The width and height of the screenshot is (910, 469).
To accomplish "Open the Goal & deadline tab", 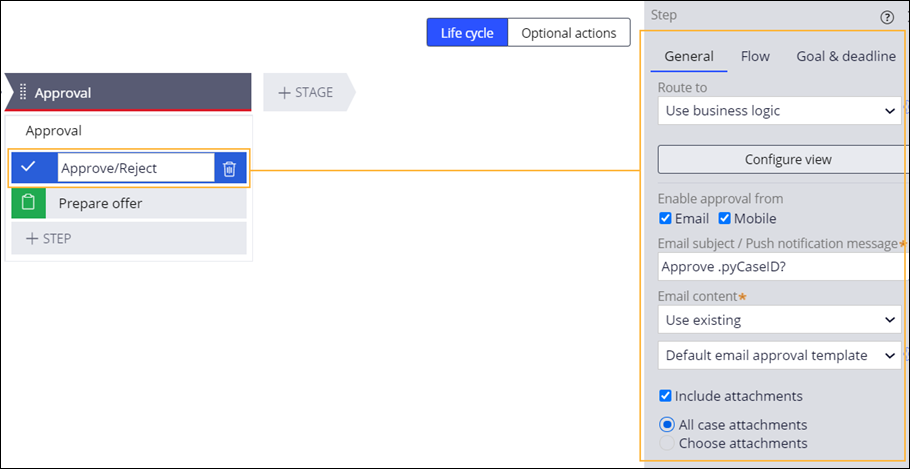I will click(846, 56).
